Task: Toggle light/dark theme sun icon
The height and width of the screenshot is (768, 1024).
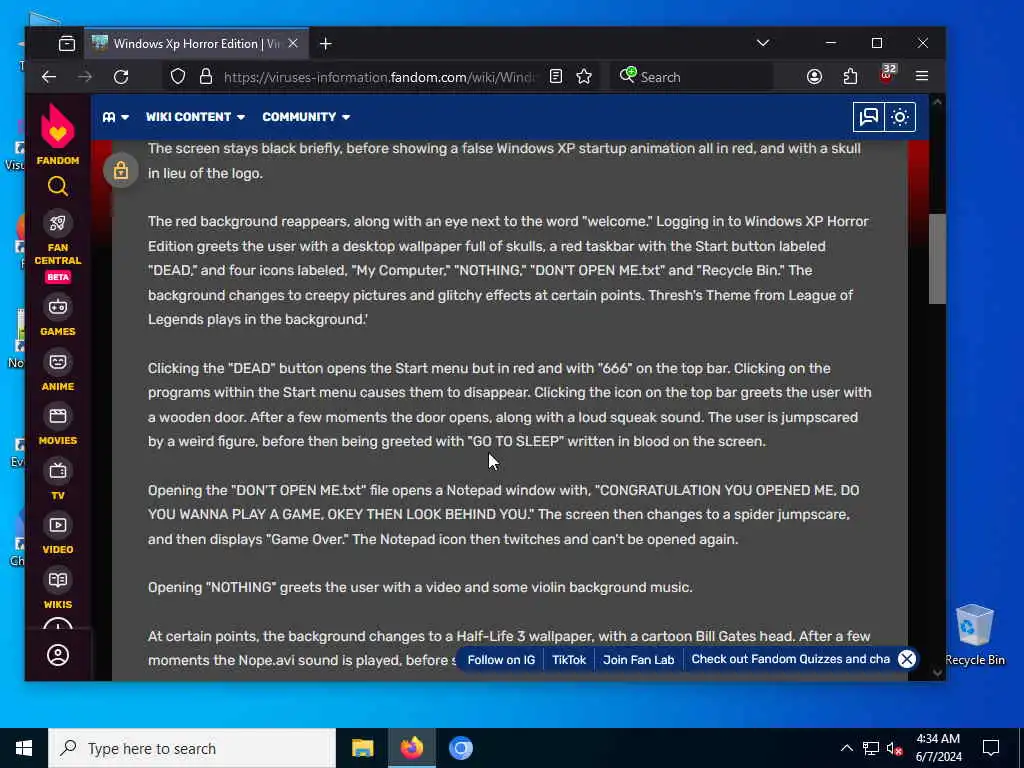Action: coord(900,117)
